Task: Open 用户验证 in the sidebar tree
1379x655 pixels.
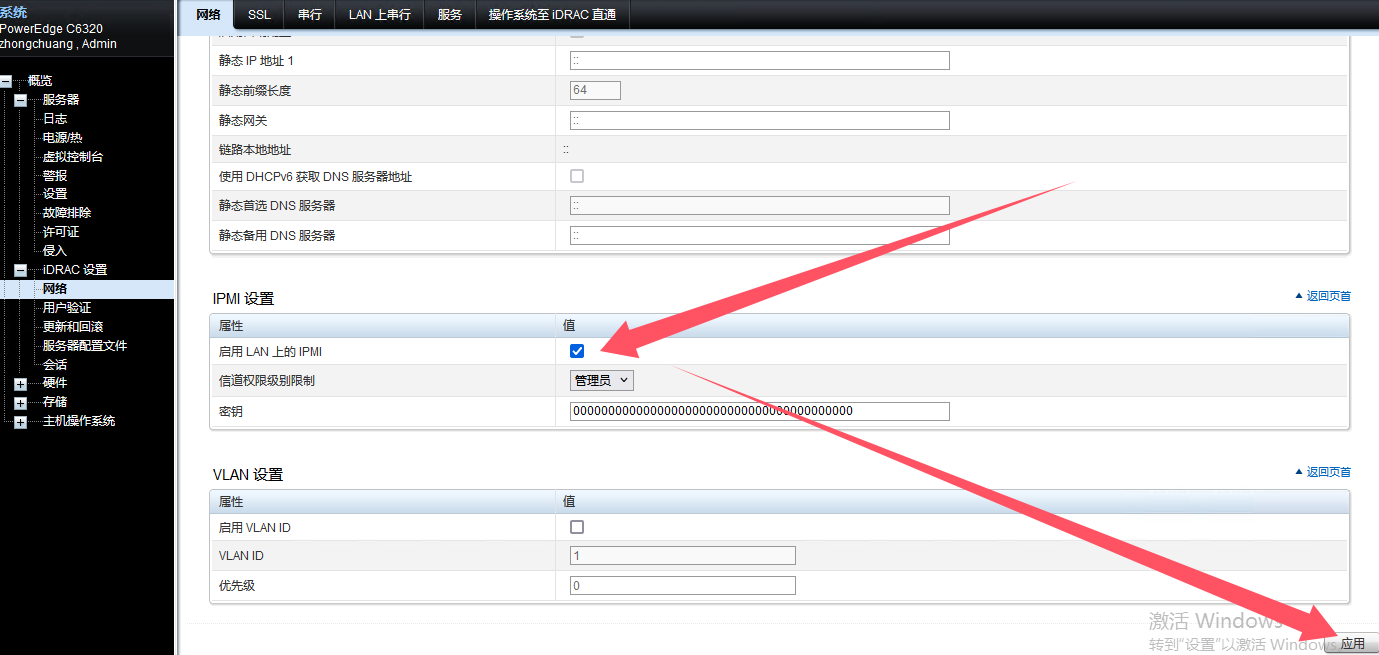Action: pos(67,308)
